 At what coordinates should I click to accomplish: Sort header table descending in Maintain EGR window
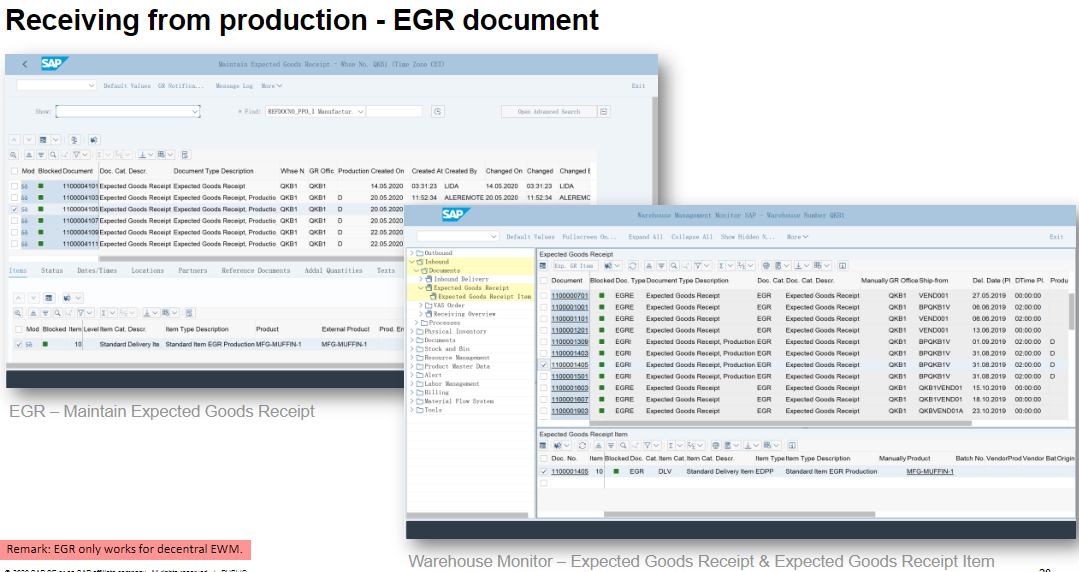pos(41,155)
